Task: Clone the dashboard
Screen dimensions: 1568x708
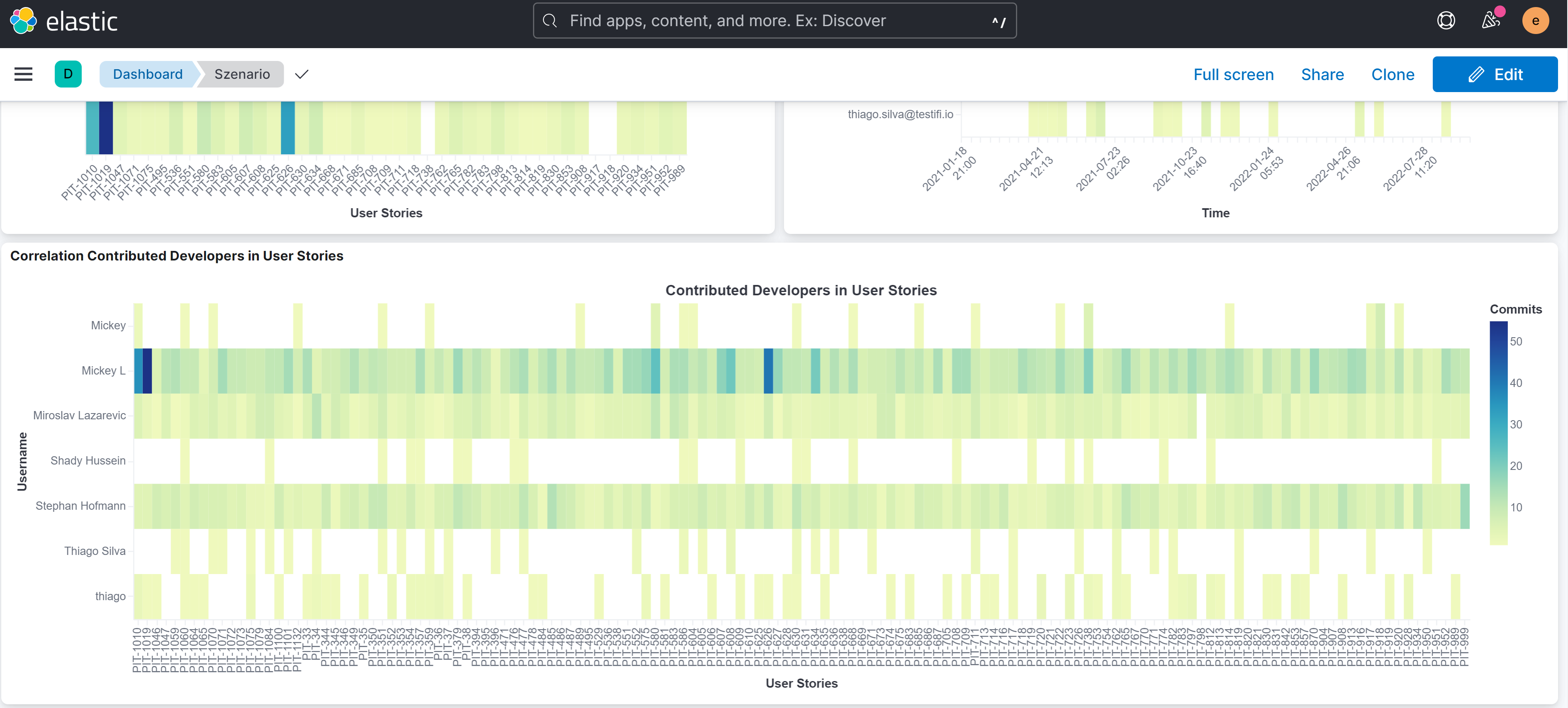Action: point(1392,74)
